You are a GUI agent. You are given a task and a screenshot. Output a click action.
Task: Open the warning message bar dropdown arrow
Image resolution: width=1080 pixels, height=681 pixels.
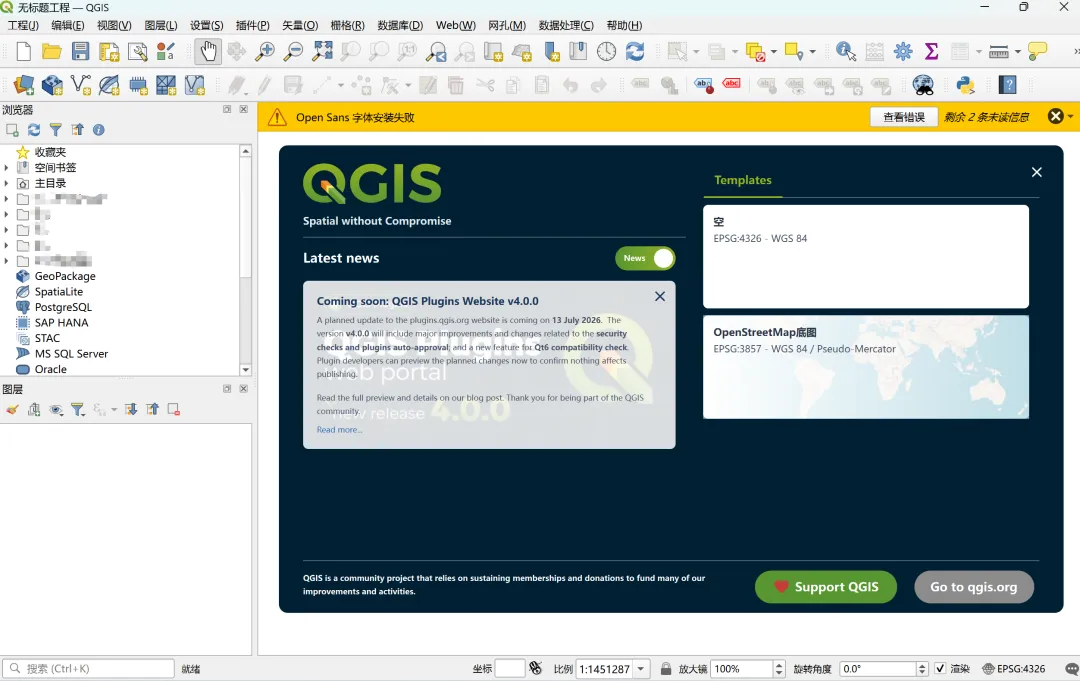click(x=1070, y=116)
